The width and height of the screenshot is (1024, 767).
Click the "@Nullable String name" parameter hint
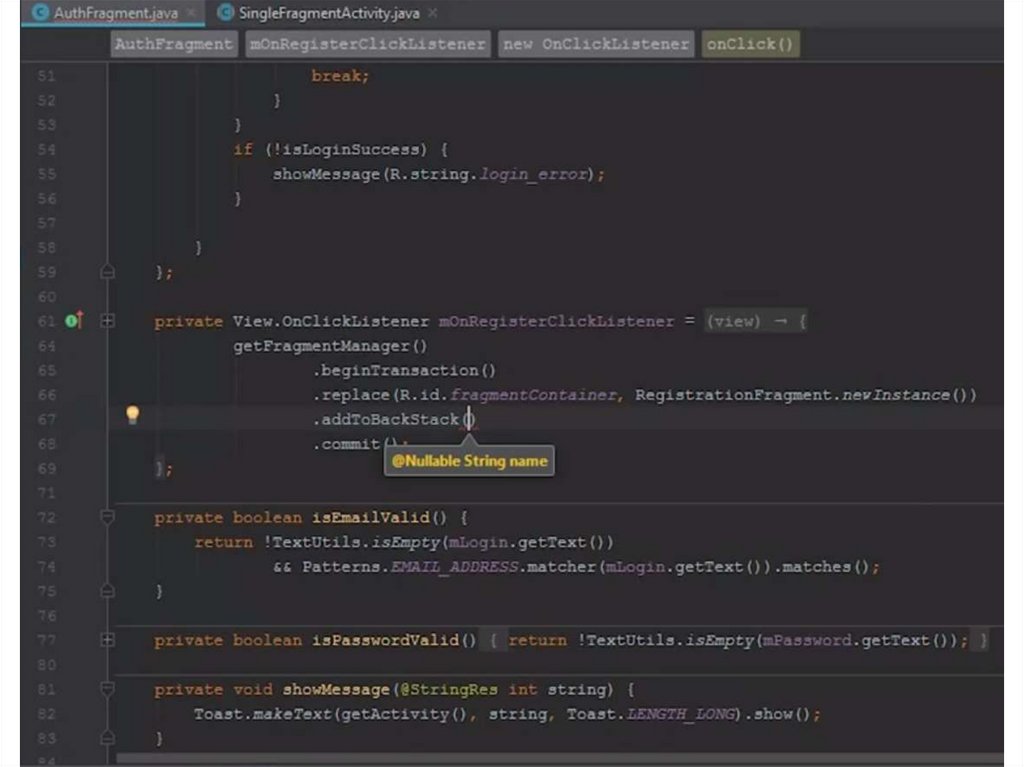coord(469,461)
